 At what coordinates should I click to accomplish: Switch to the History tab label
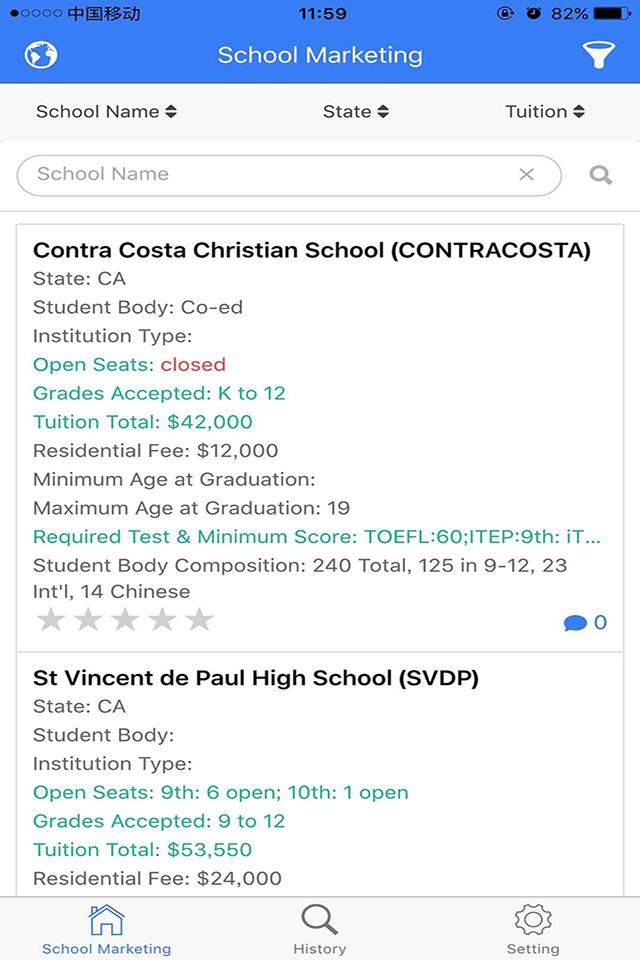click(x=320, y=948)
